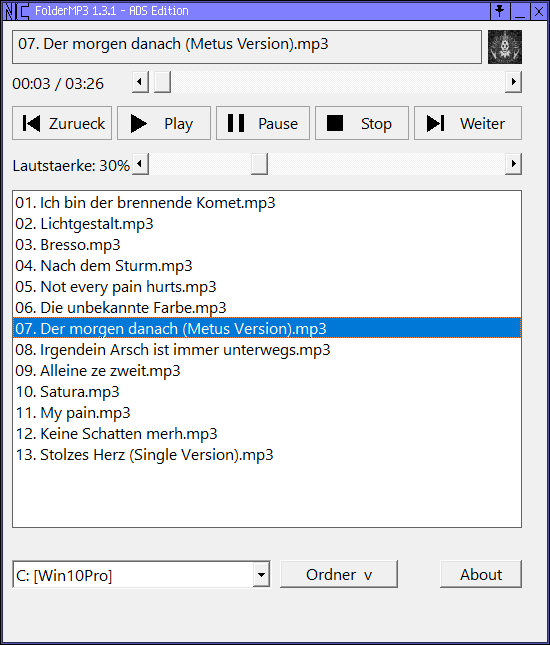Open the Ordner folder menu
The width and height of the screenshot is (550, 645).
tap(339, 574)
